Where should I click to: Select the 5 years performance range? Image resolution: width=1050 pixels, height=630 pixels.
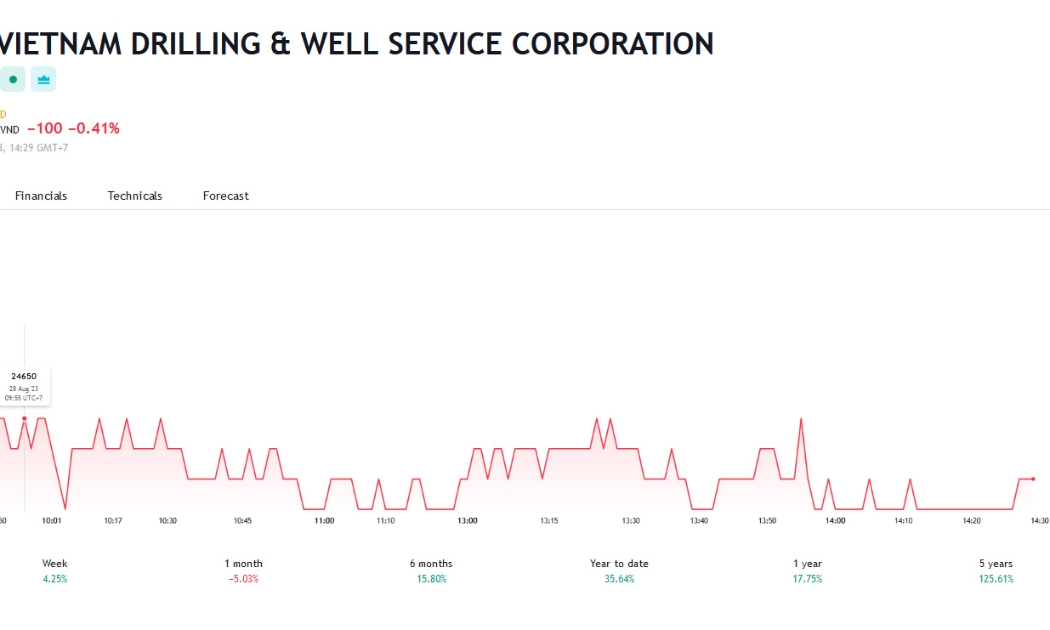(x=996, y=571)
